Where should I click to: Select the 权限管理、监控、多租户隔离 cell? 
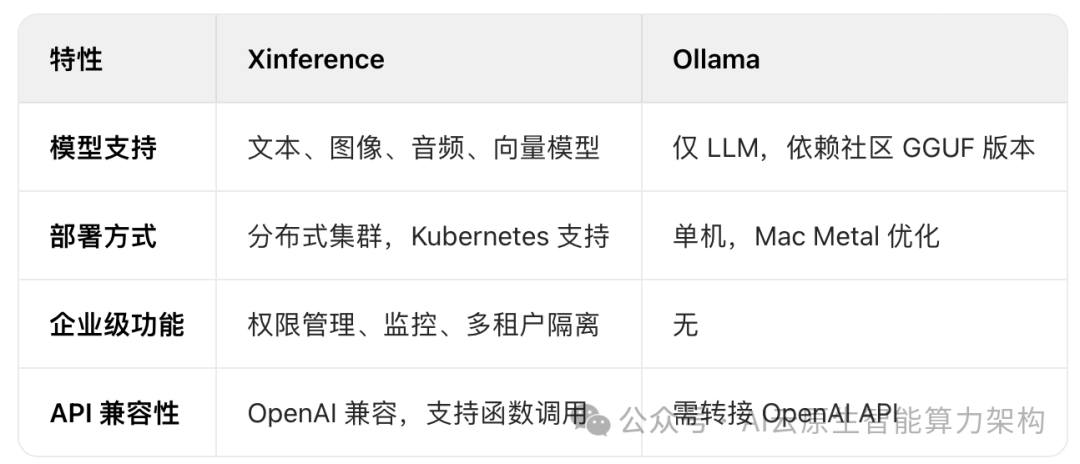tap(424, 325)
